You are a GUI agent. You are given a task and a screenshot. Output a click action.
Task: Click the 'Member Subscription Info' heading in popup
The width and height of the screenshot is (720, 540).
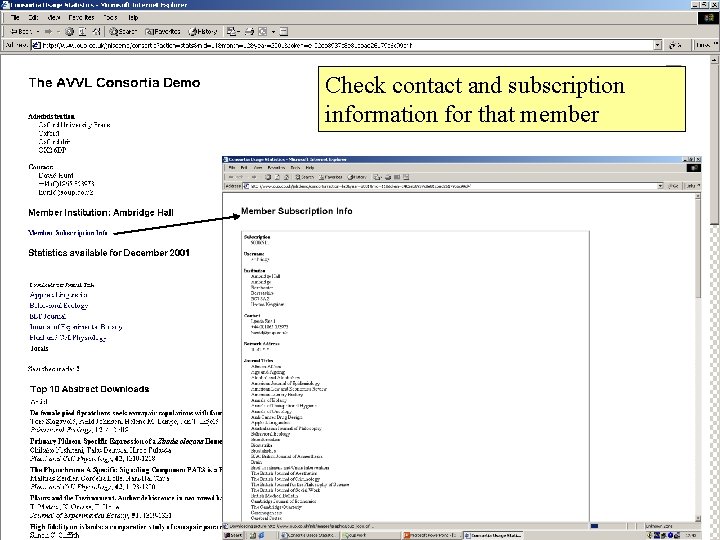click(x=297, y=211)
